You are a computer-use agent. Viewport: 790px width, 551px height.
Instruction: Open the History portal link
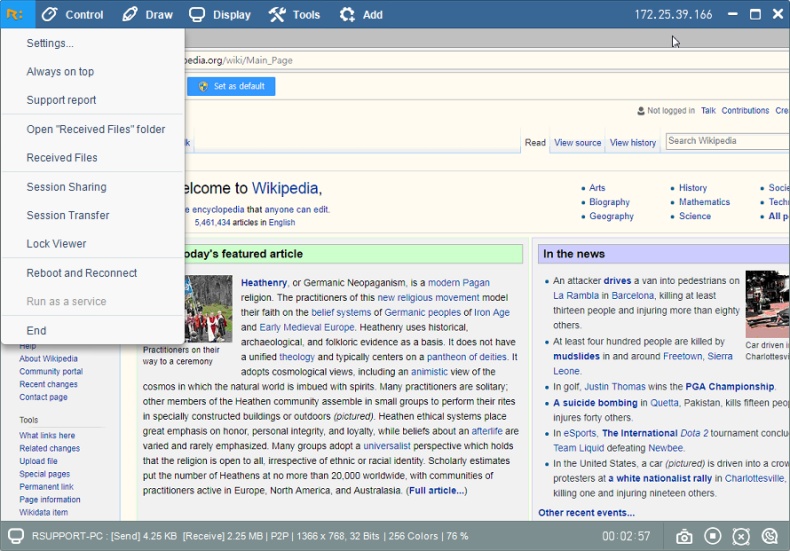(x=693, y=188)
